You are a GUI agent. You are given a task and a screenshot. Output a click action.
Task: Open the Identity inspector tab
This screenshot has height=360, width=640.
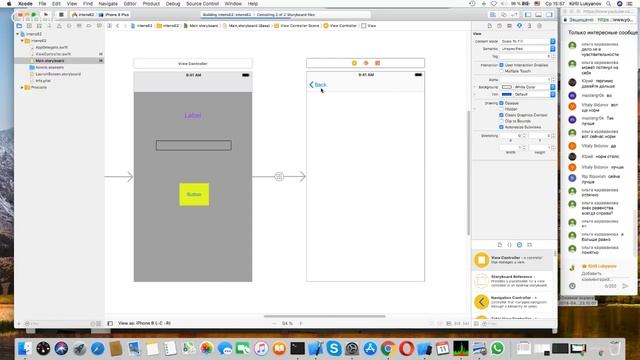coord(509,26)
